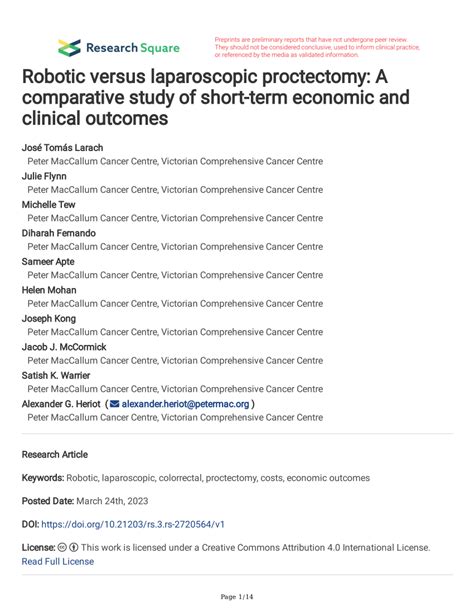Click the red preprint disclaimer text
This screenshot has height=613, width=474.
[317, 47]
